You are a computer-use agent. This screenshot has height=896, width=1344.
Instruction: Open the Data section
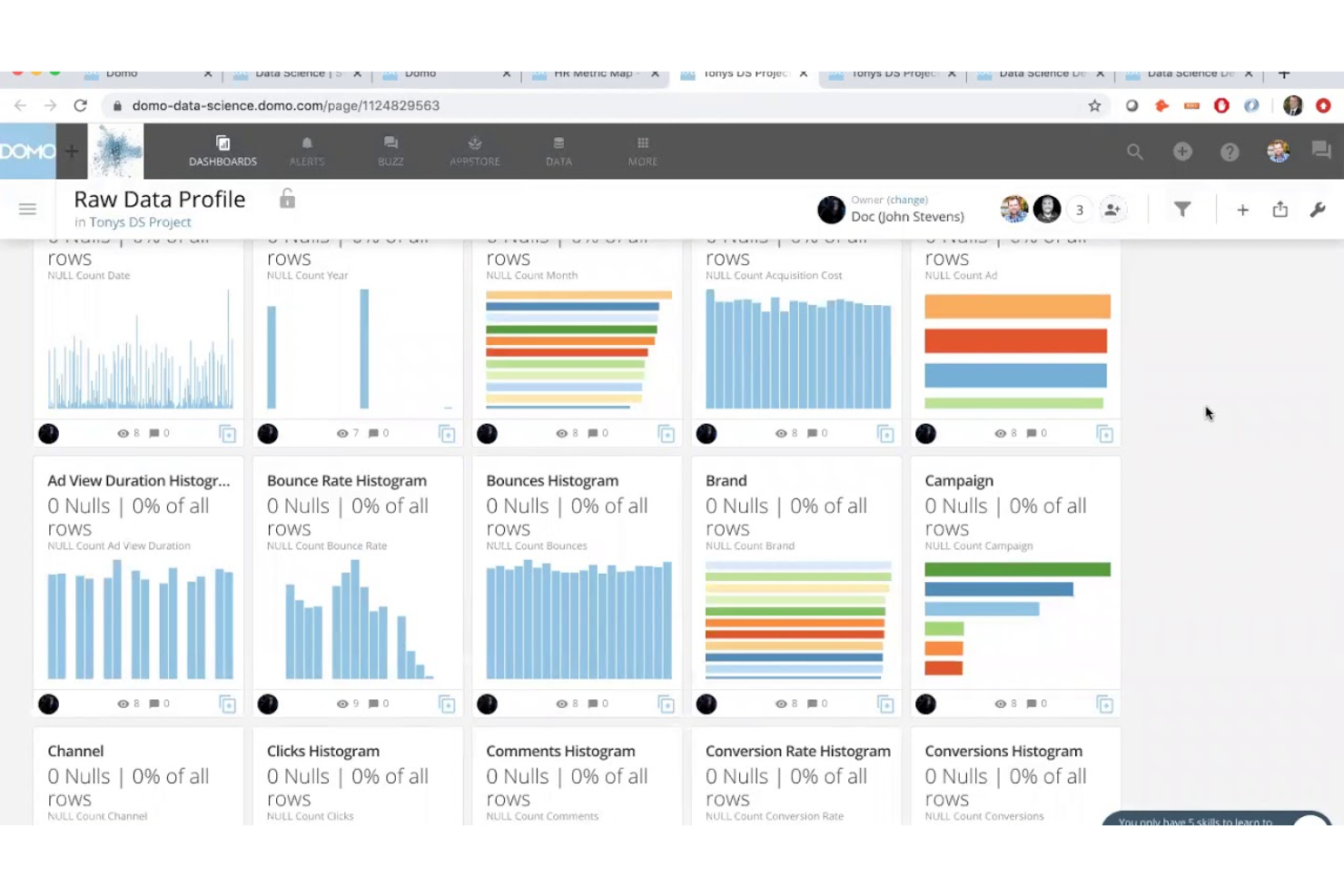point(558,150)
